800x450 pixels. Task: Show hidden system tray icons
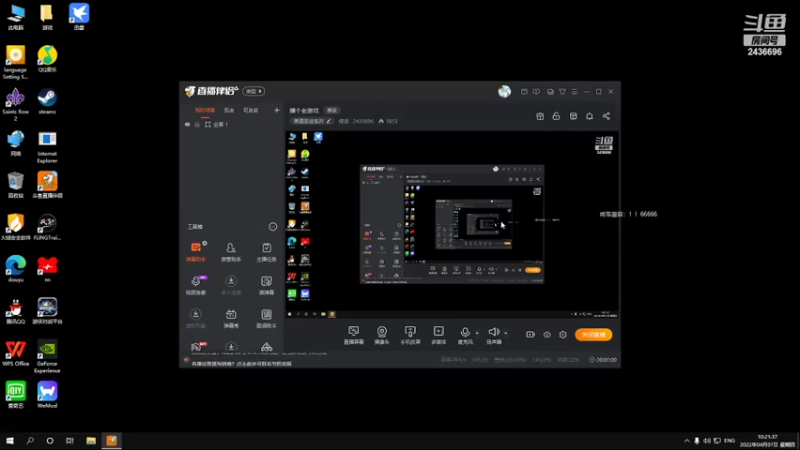[687, 441]
